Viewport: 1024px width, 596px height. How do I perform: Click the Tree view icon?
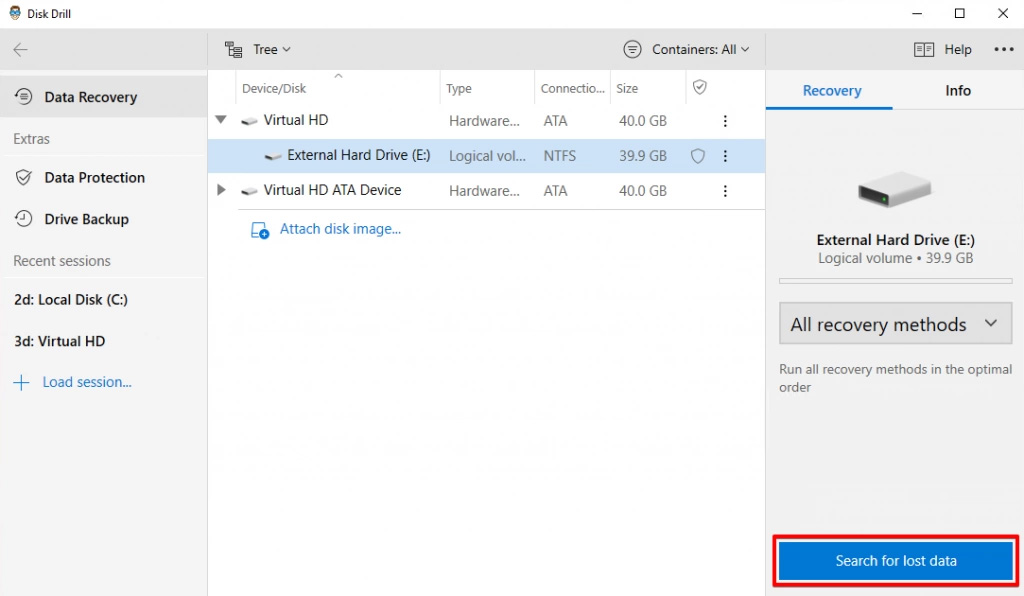[x=234, y=50]
